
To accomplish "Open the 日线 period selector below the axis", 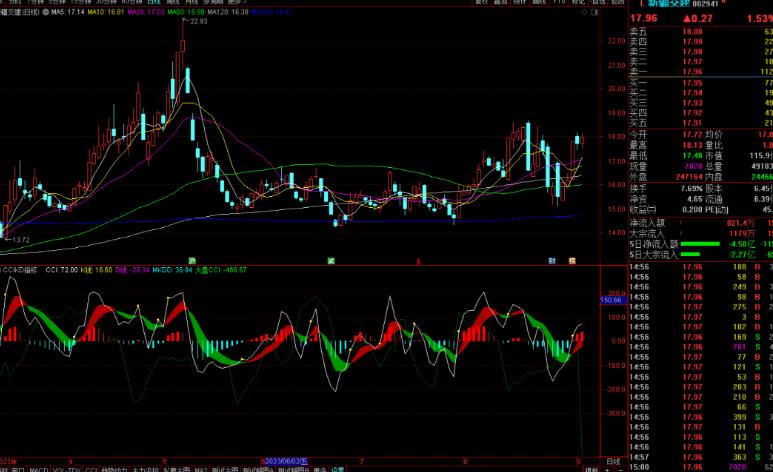I will 613,462.
